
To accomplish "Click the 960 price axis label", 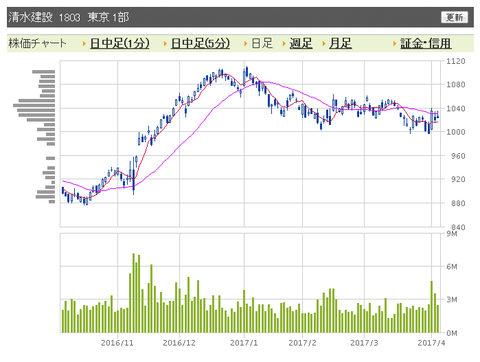I will pos(458,156).
